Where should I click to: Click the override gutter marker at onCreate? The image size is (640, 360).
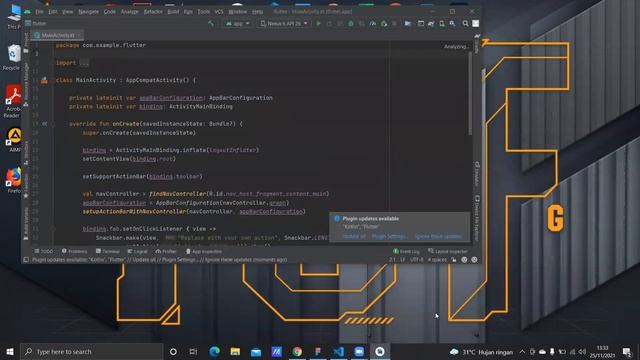tap(44, 124)
